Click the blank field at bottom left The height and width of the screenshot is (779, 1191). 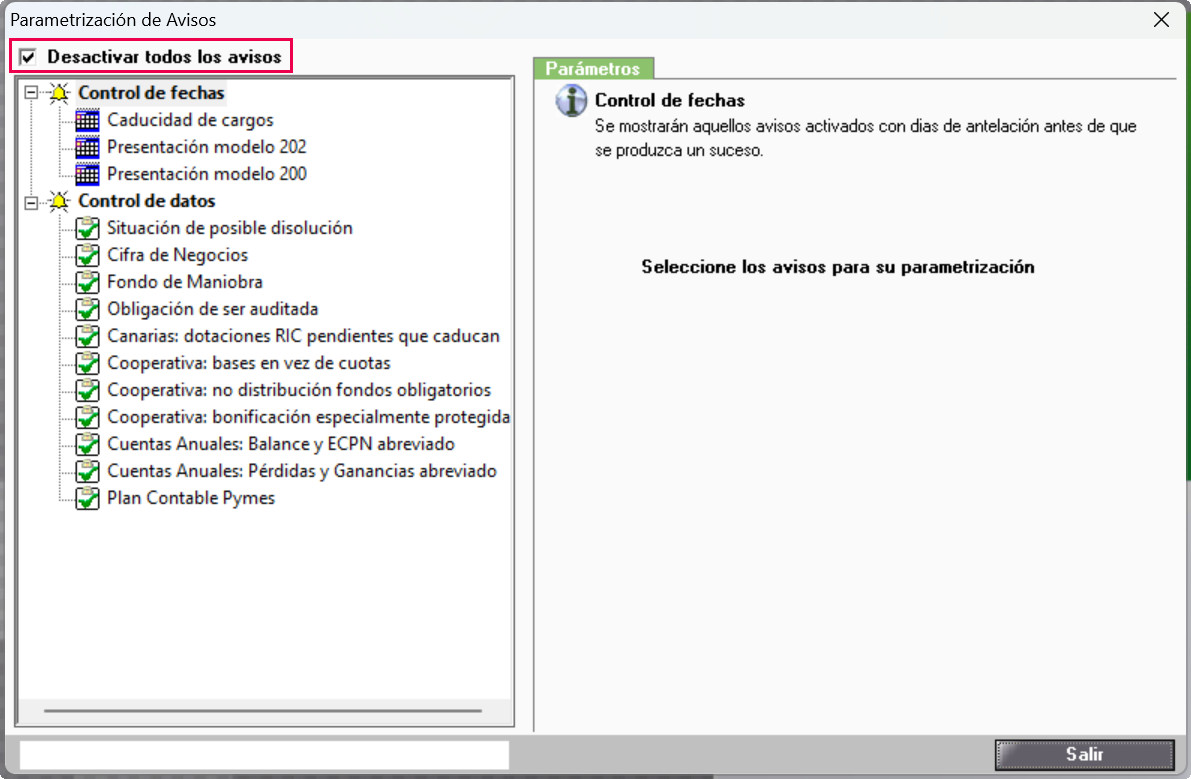pyautogui.click(x=264, y=755)
